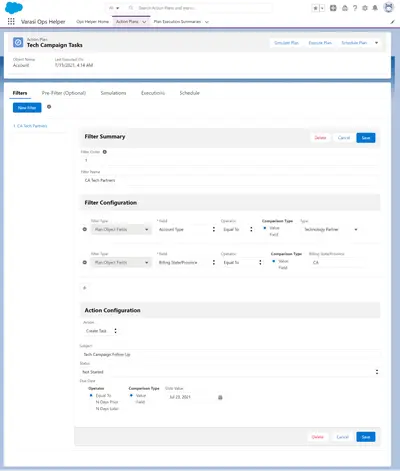Open Operator dropdown in Billing State row
Viewport: 400px width, 471px height.
242,262
